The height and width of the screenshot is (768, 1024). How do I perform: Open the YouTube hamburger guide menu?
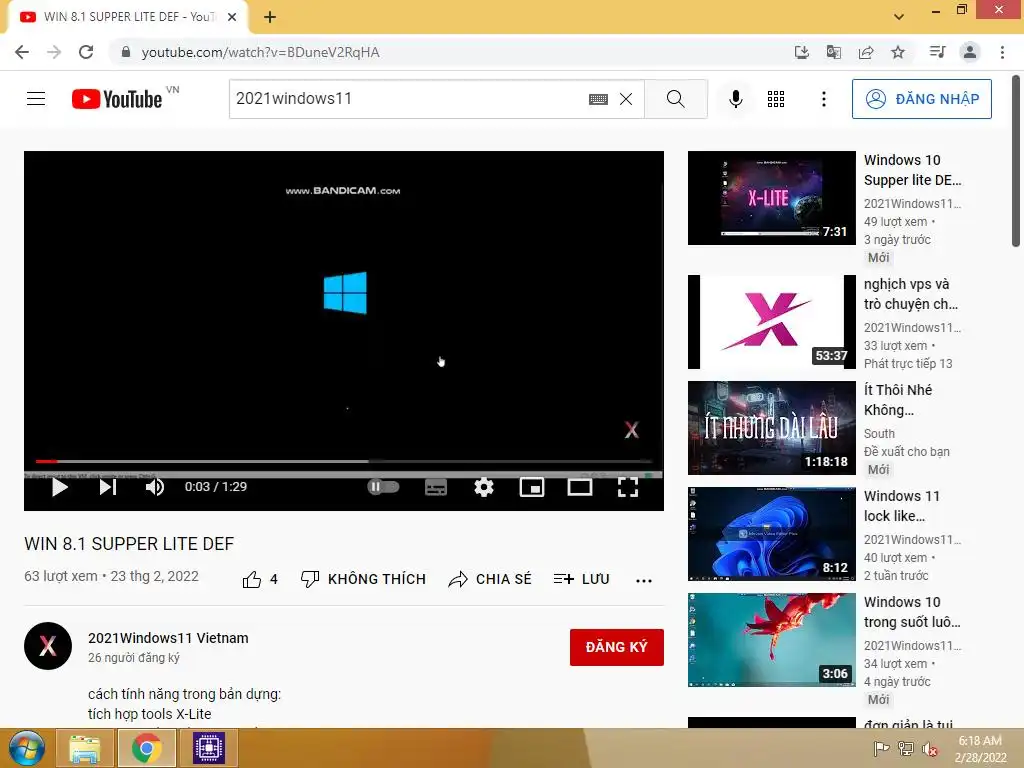tap(36, 99)
